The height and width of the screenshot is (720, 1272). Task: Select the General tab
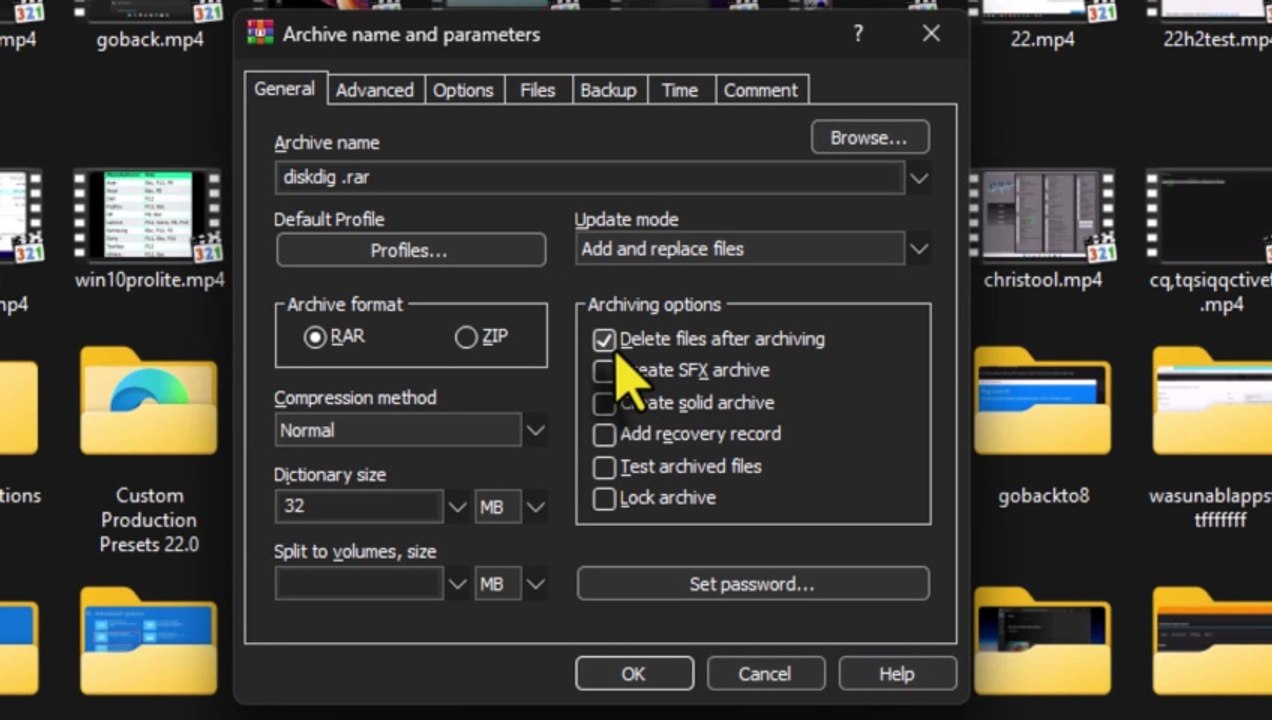coord(285,88)
